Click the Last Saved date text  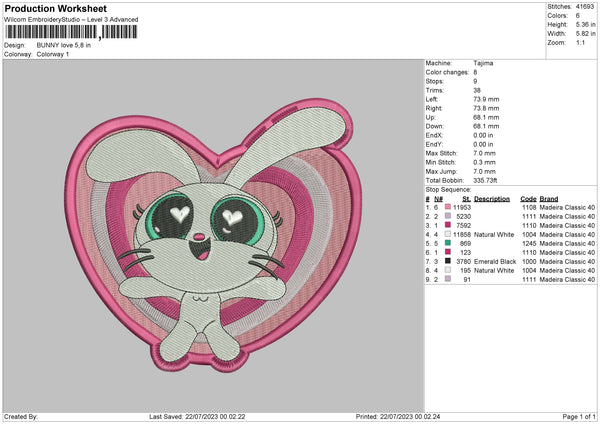[x=189, y=416]
